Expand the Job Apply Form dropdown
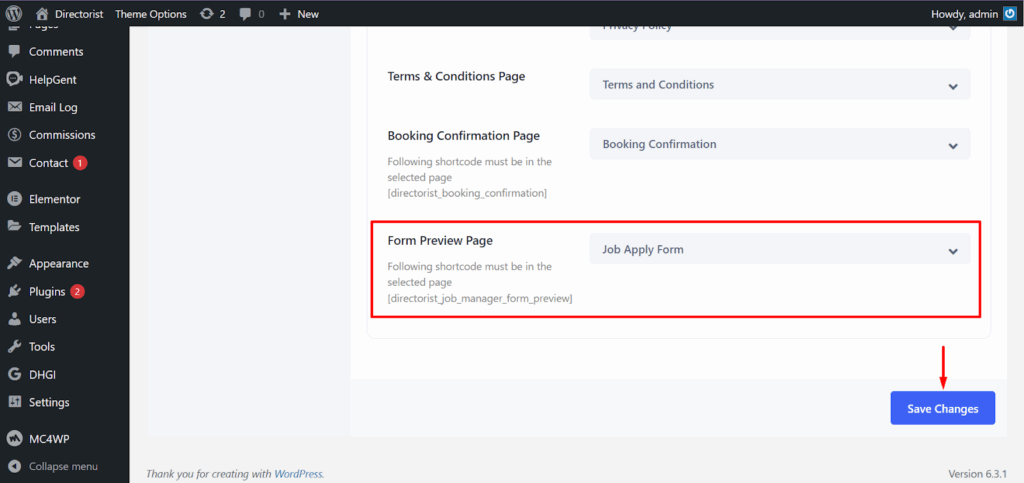1024x483 pixels. 779,249
